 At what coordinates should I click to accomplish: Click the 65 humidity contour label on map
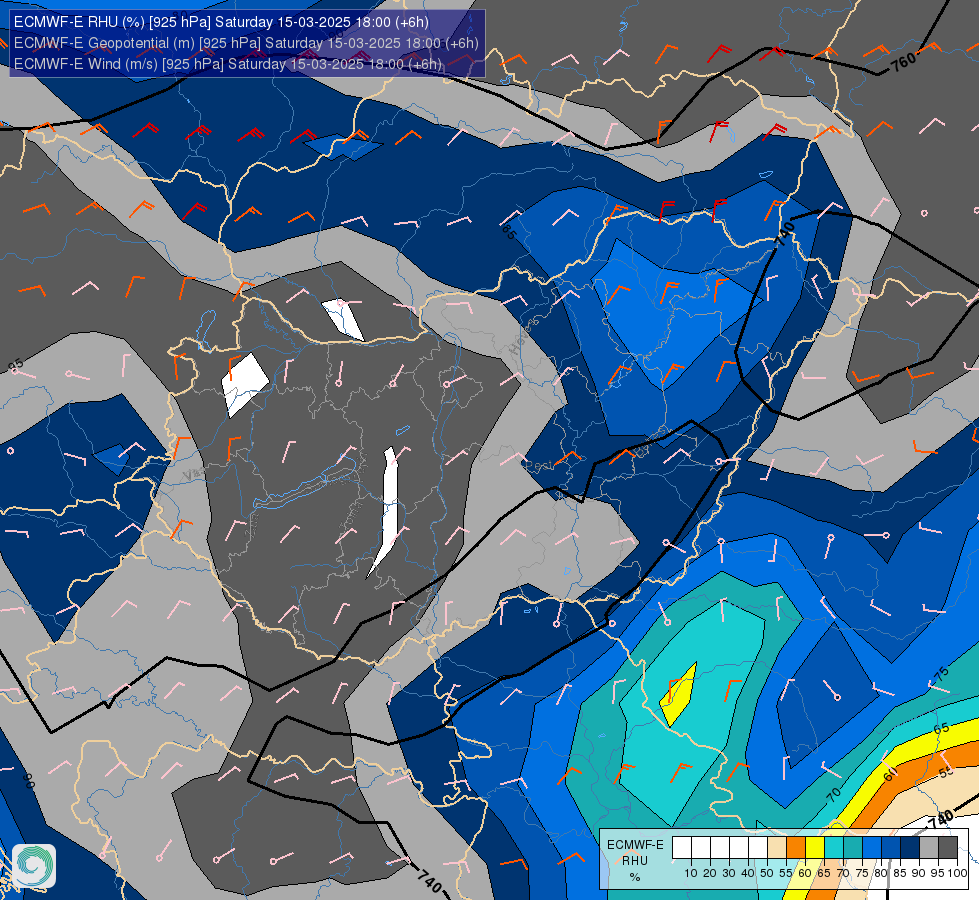click(x=942, y=728)
